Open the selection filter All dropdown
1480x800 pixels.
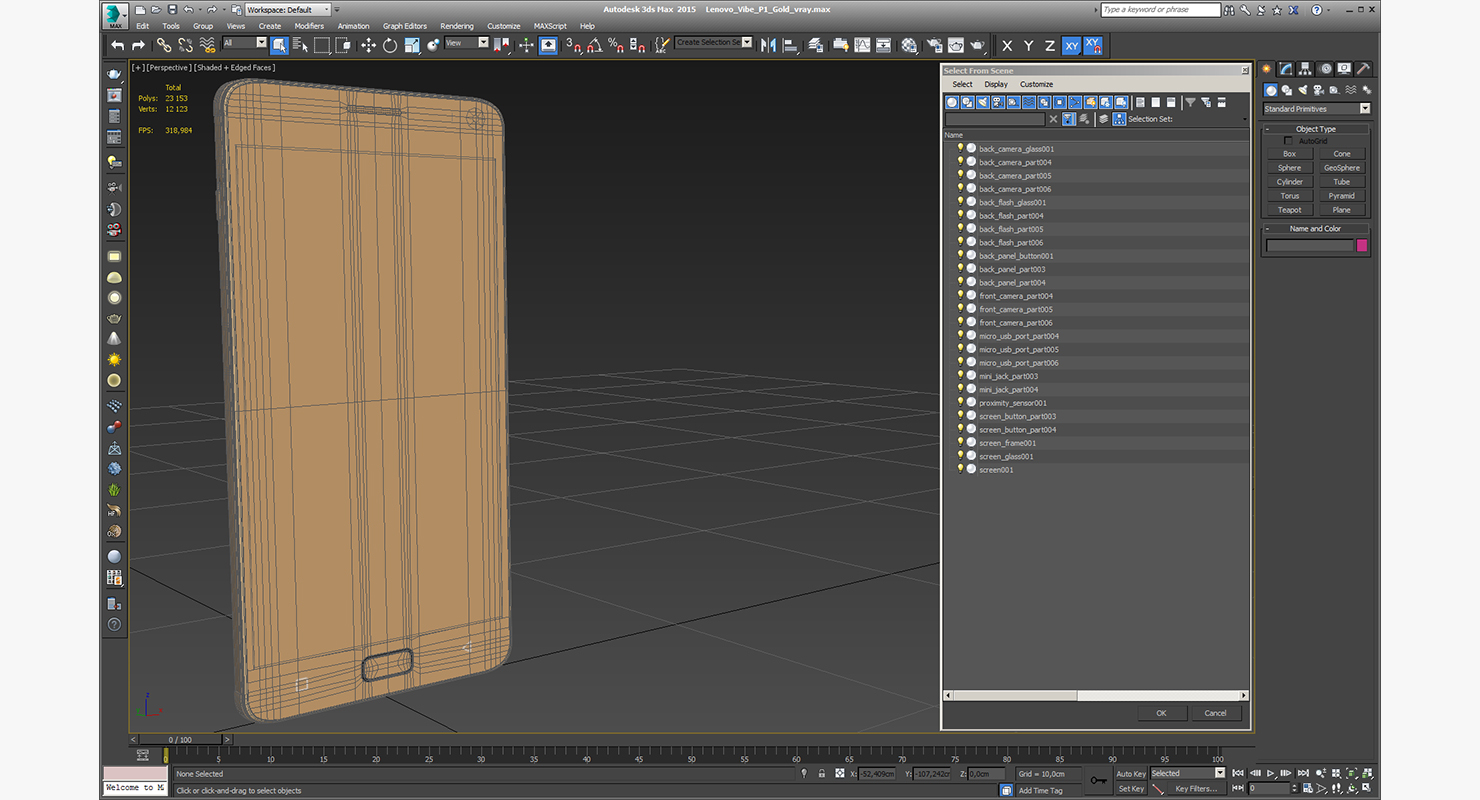click(244, 43)
